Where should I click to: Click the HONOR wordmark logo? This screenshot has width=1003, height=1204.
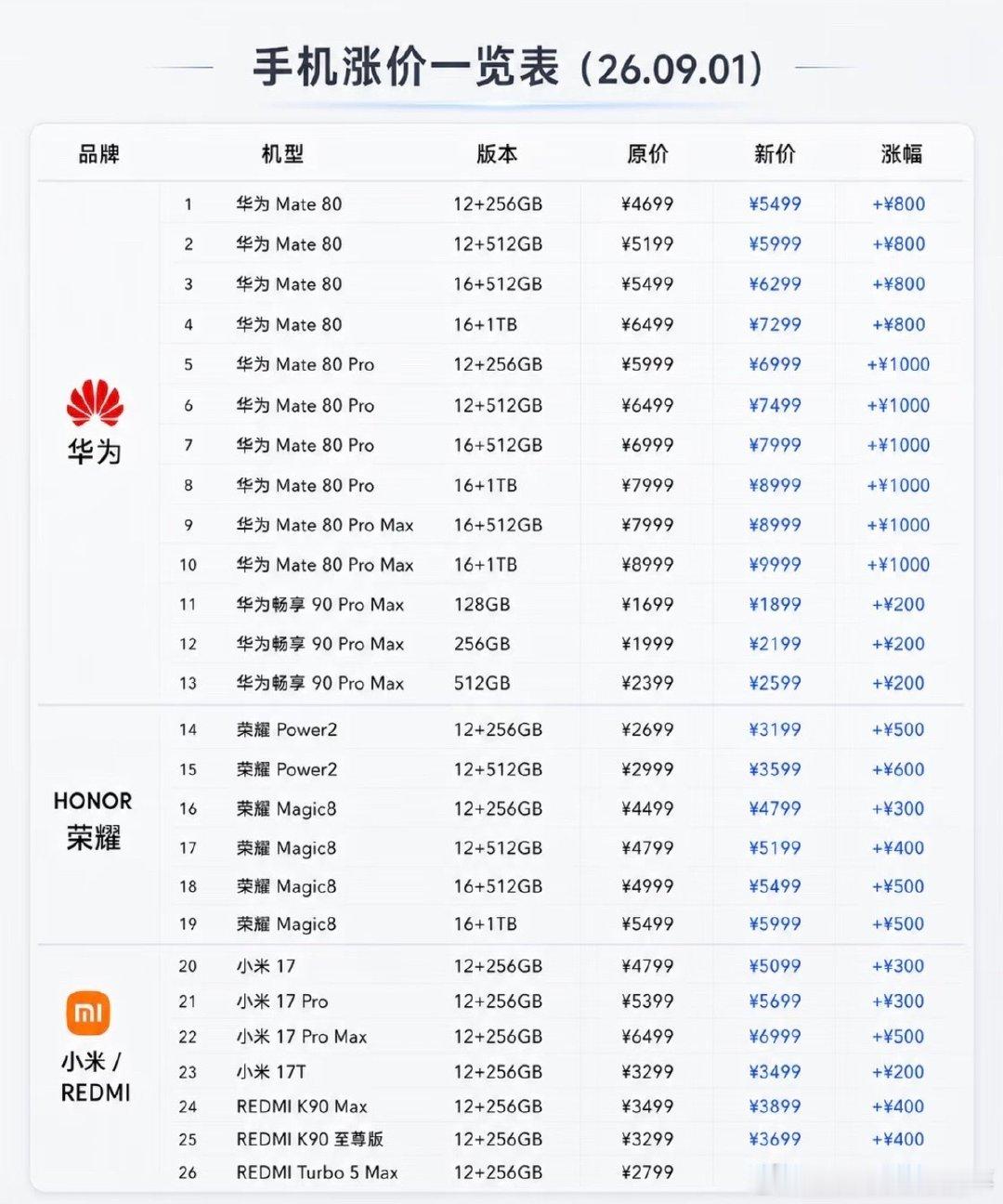point(93,801)
